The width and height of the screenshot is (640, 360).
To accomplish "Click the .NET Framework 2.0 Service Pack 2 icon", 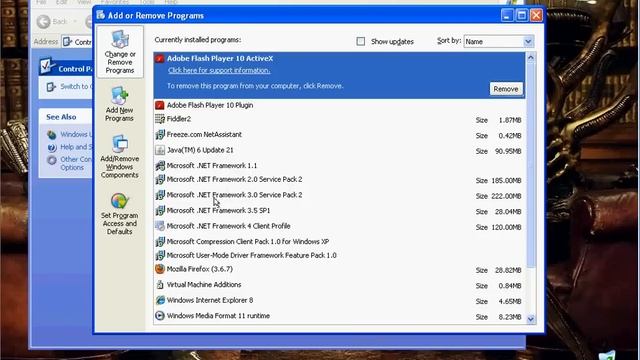I will [160, 179].
